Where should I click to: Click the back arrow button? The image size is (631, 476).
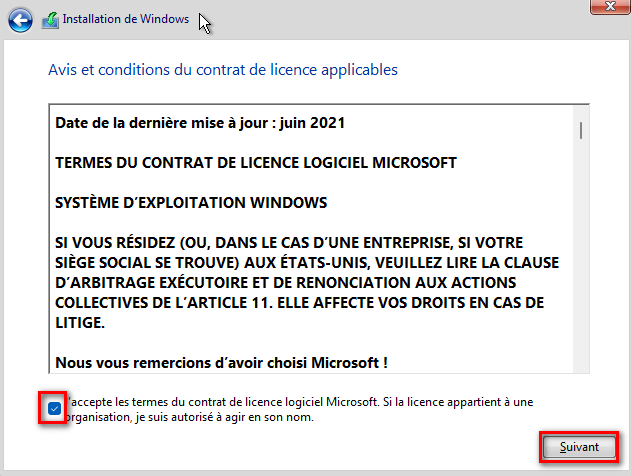(x=22, y=20)
